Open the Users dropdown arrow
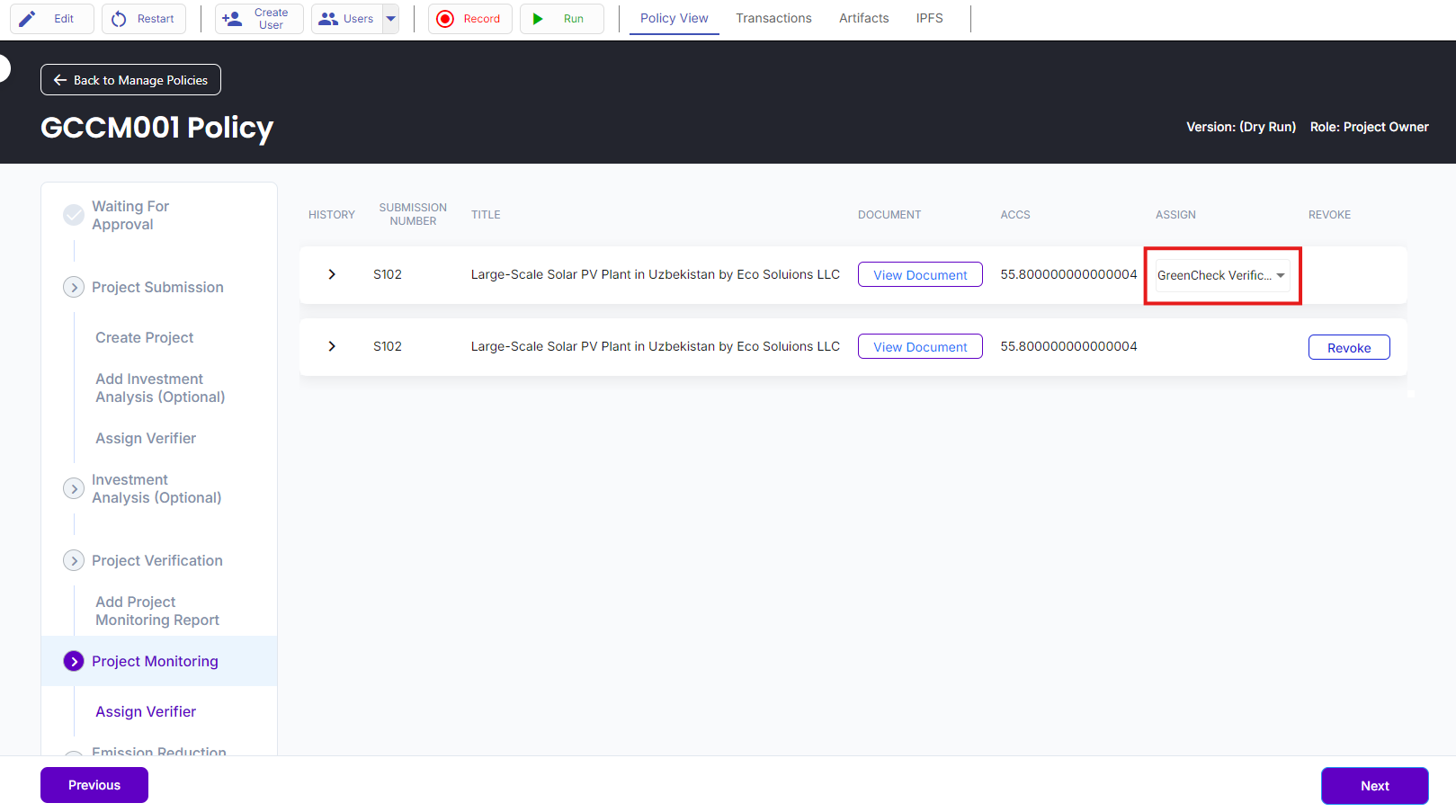 coord(390,19)
